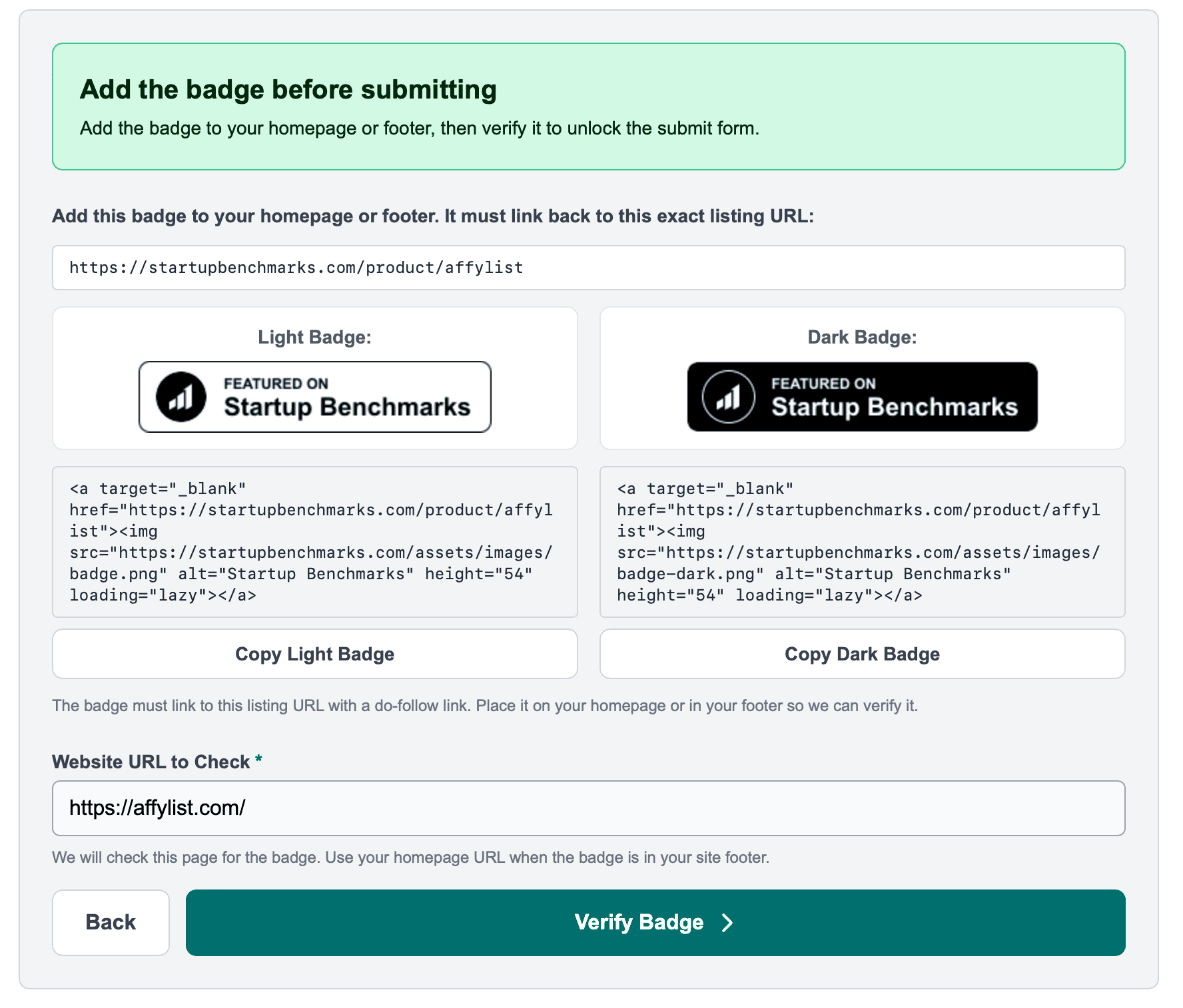The height and width of the screenshot is (1008, 1183).
Task: Click the Verify Badge button
Action: tap(655, 922)
